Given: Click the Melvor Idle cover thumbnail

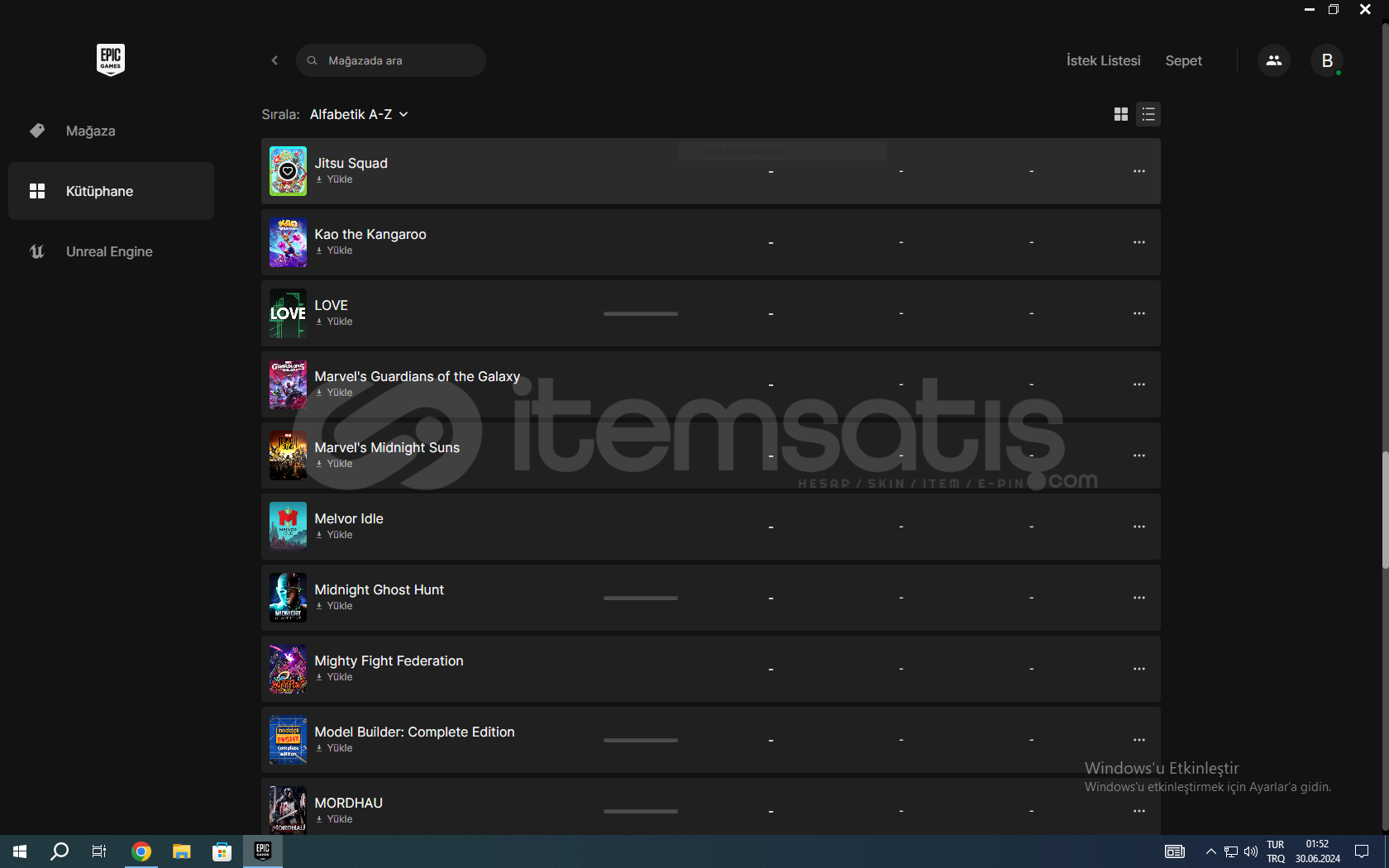Looking at the screenshot, I should [288, 527].
